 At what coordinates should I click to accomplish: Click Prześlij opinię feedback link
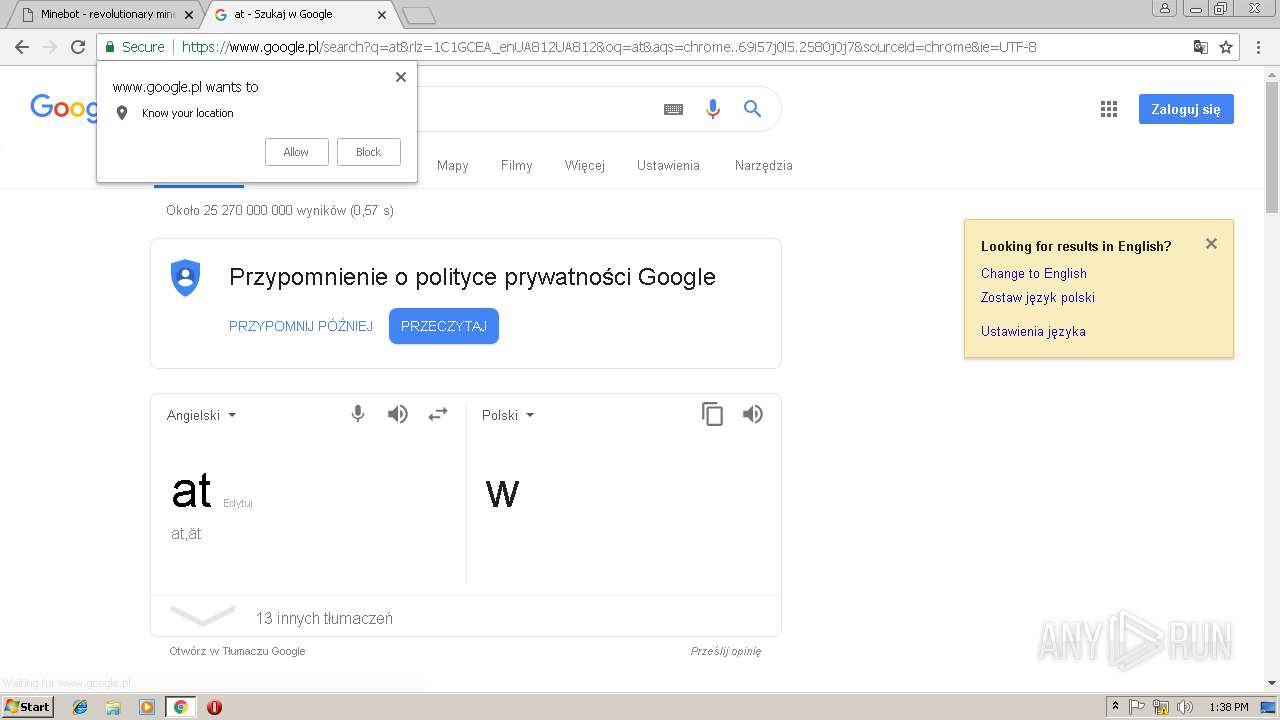[x=726, y=651]
